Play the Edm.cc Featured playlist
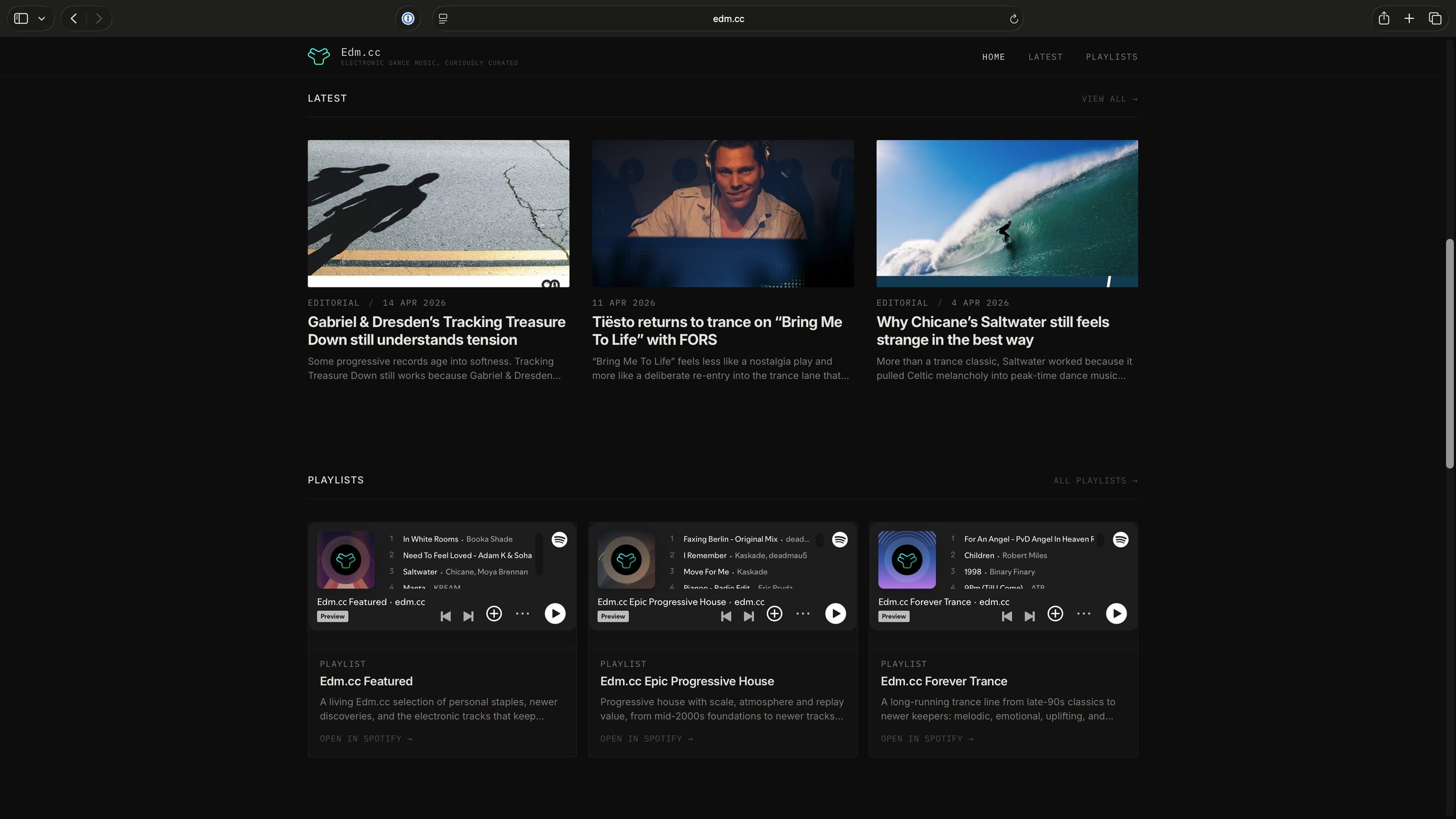 coord(554,613)
